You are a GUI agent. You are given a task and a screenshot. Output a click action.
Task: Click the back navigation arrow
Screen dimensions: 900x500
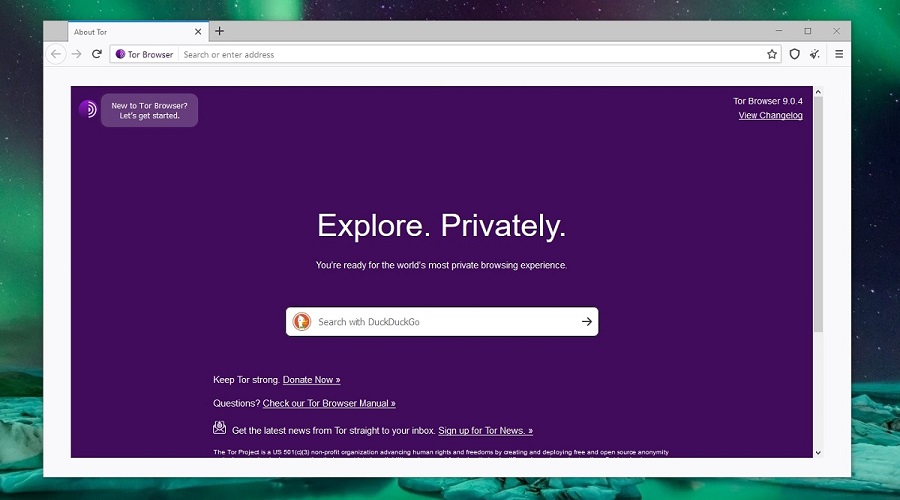click(x=57, y=54)
